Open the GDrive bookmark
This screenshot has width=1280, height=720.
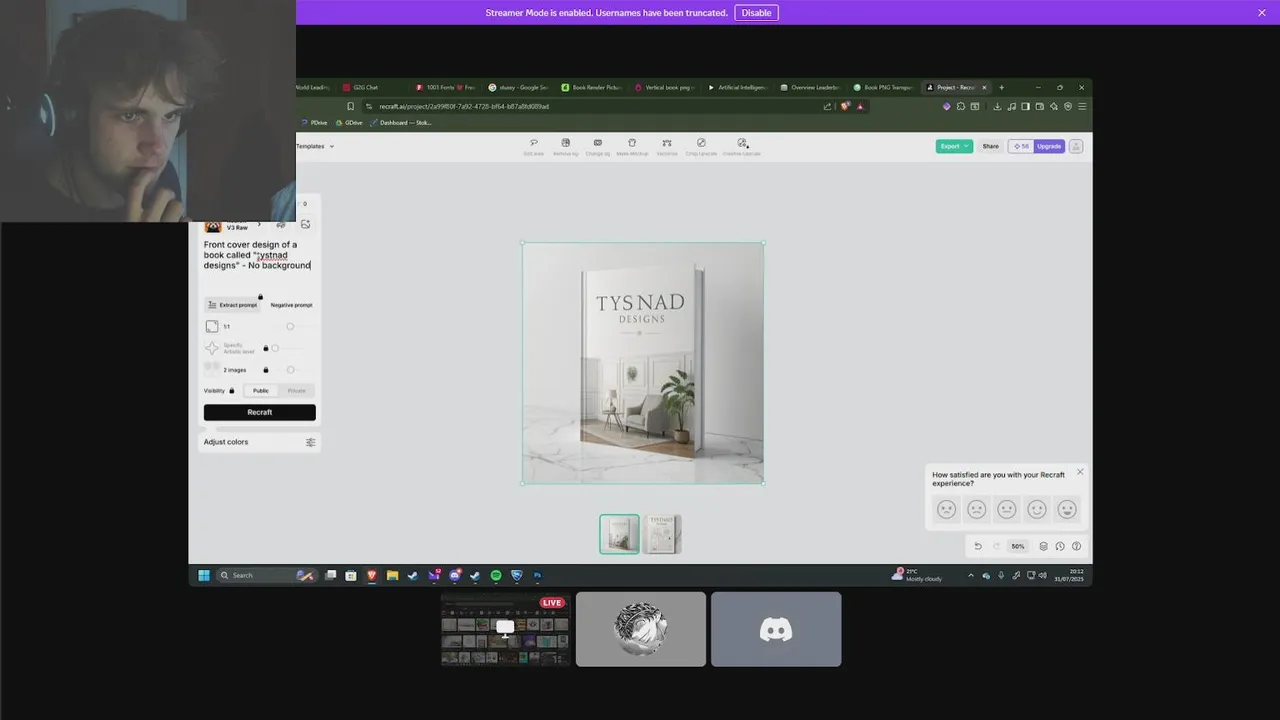[349, 122]
